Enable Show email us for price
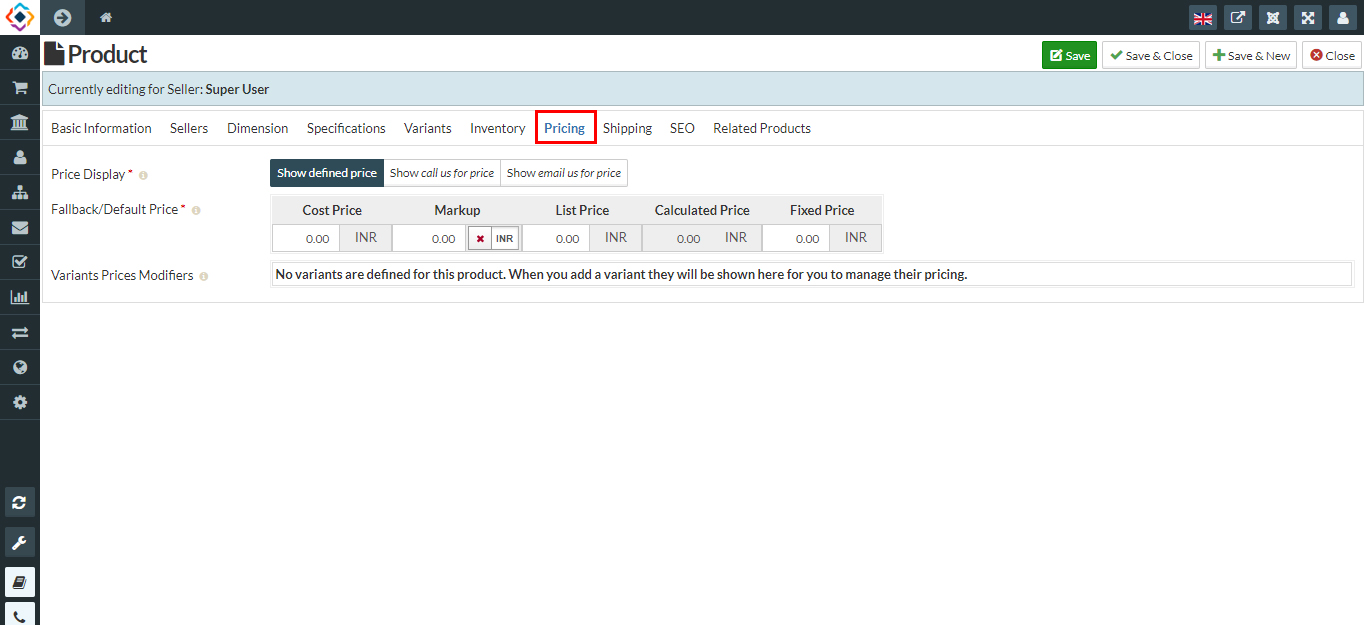Viewport: 1364px width, 625px height. pos(563,172)
